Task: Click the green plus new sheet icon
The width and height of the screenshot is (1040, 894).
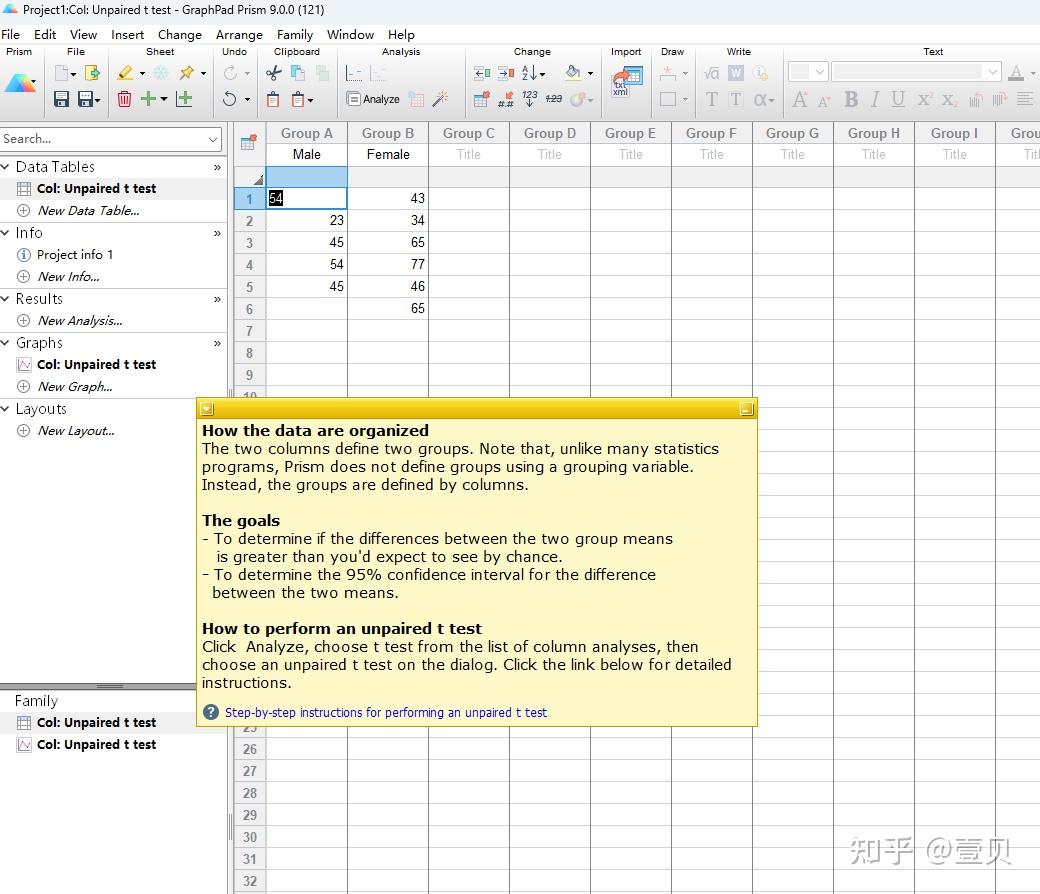Action: click(x=149, y=99)
